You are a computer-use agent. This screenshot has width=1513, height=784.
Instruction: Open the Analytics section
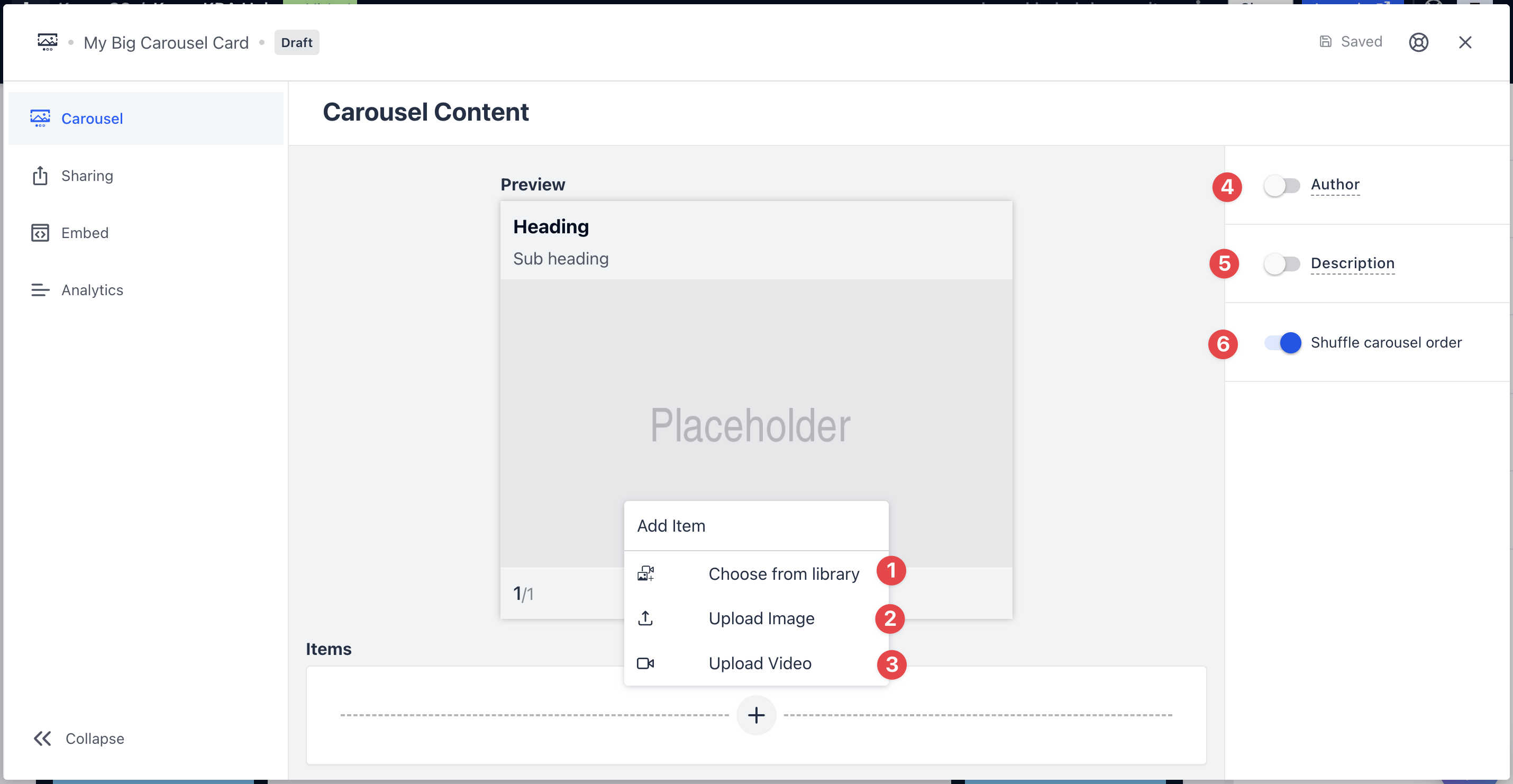[x=92, y=290]
